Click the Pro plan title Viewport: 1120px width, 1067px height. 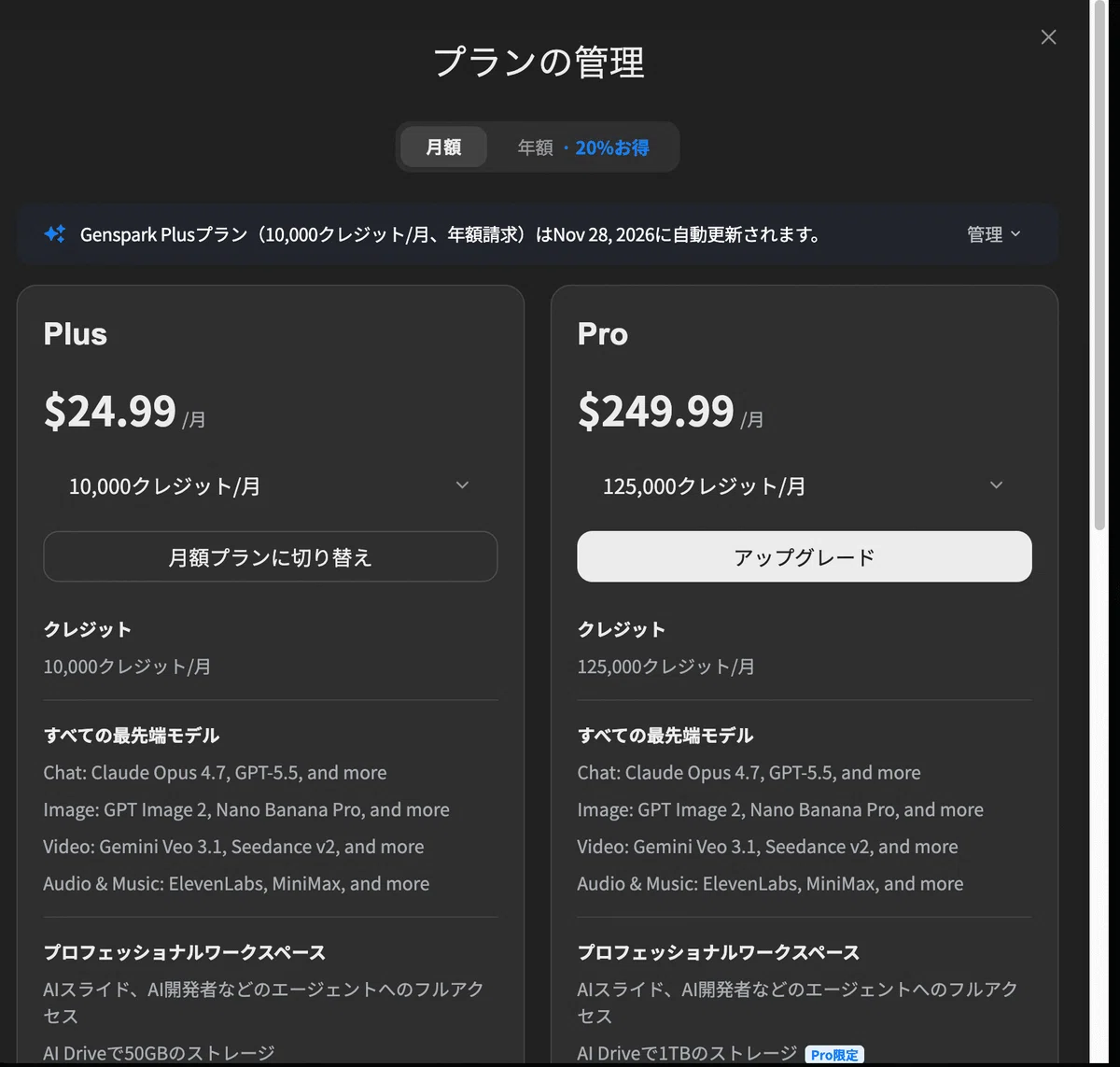[x=603, y=334]
